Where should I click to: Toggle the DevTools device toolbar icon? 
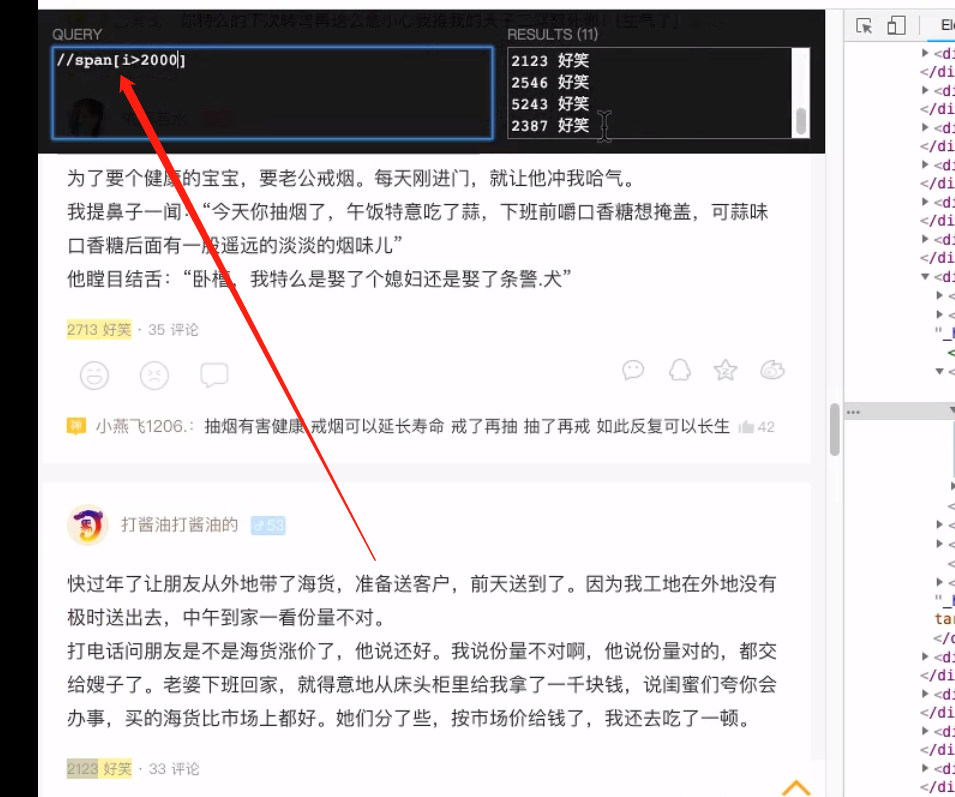896,26
